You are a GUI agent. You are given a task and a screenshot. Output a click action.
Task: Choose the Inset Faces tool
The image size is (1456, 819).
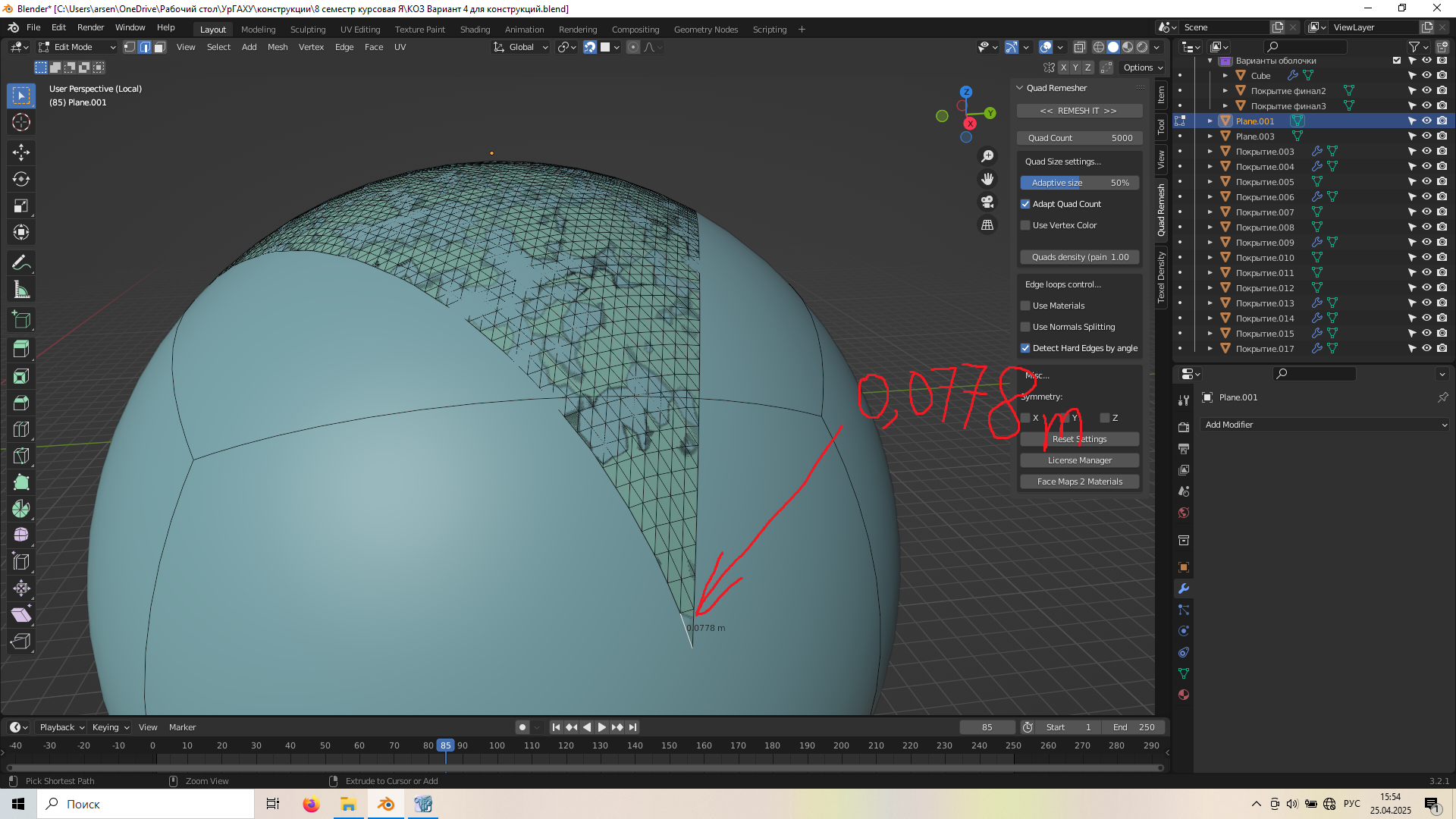point(21,376)
